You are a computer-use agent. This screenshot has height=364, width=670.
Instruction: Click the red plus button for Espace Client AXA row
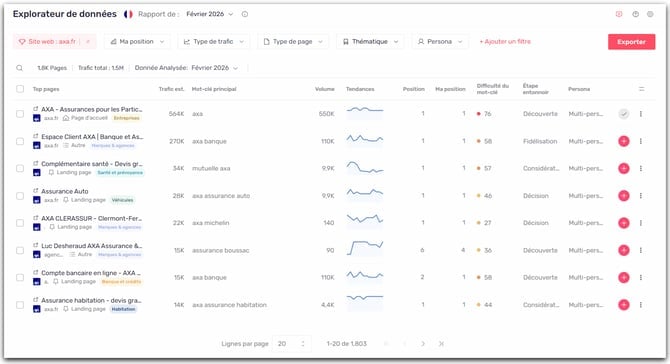pos(624,141)
